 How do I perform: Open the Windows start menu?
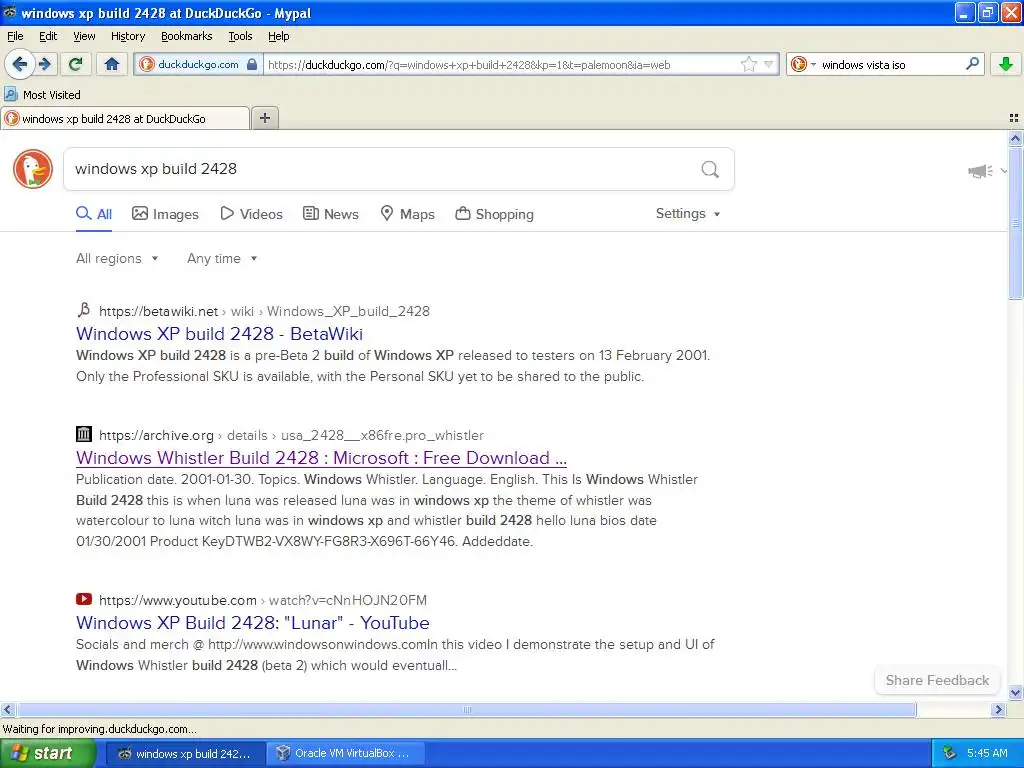coord(46,753)
